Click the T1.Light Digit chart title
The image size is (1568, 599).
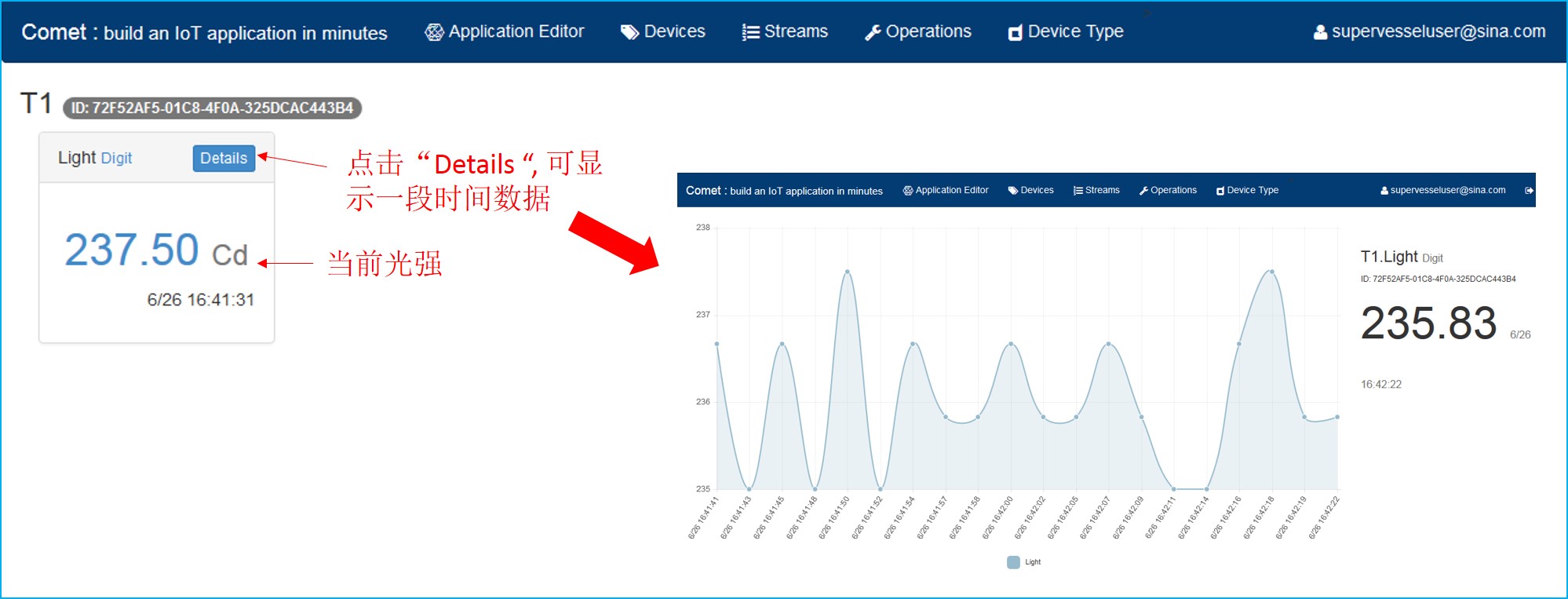click(x=1402, y=257)
